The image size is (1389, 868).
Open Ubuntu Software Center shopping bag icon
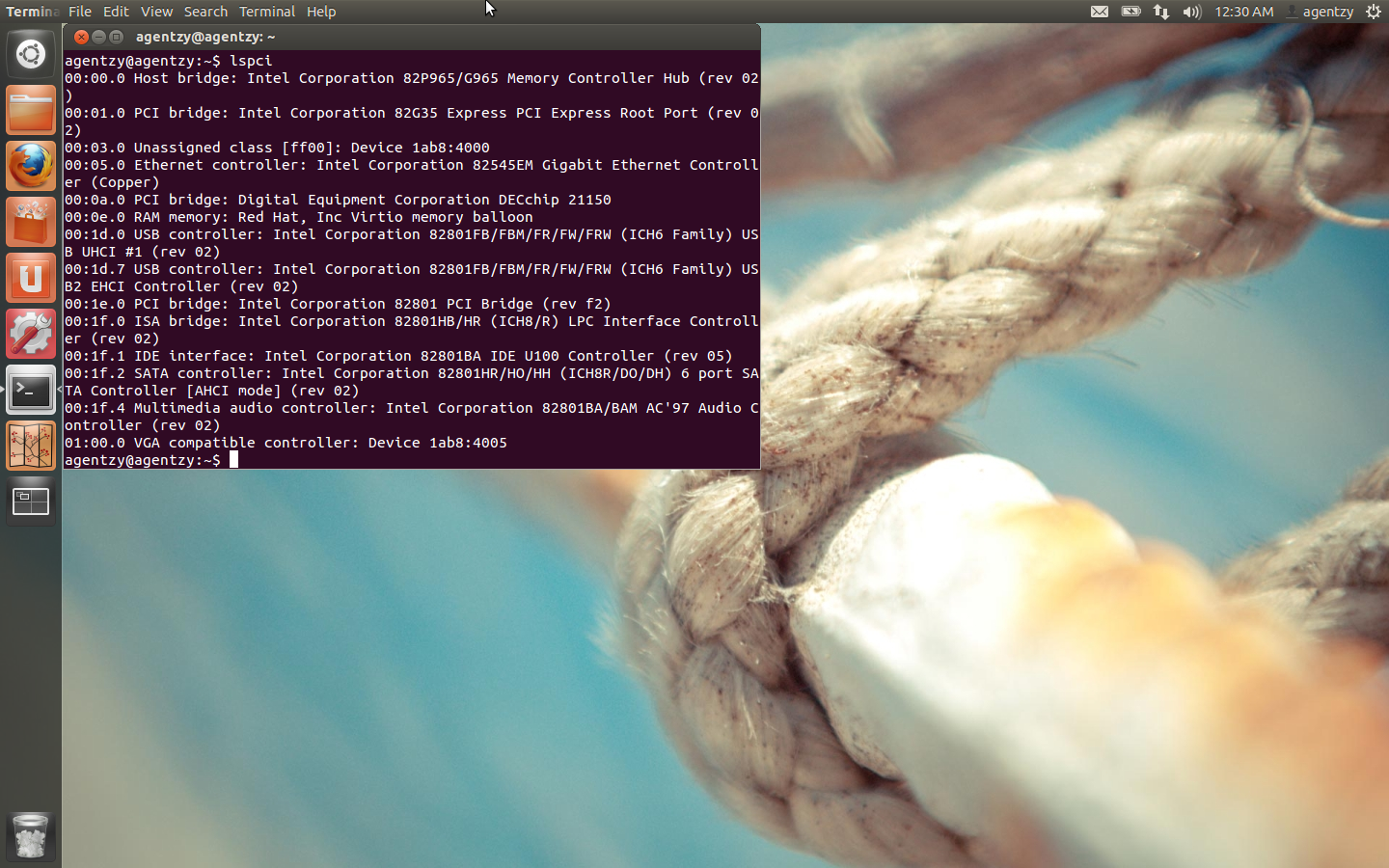coord(31,222)
